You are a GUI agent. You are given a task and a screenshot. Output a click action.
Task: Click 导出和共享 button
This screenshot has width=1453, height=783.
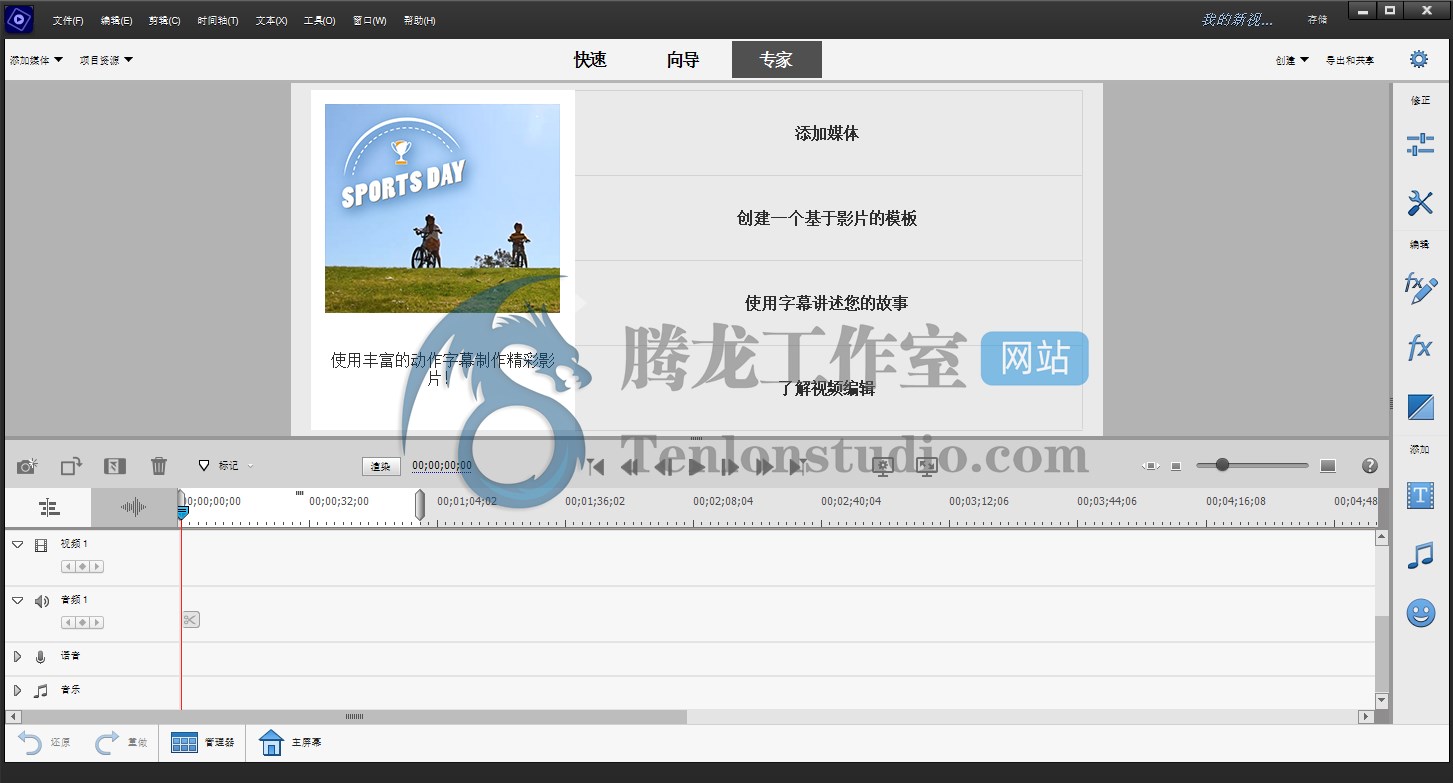coord(1350,60)
